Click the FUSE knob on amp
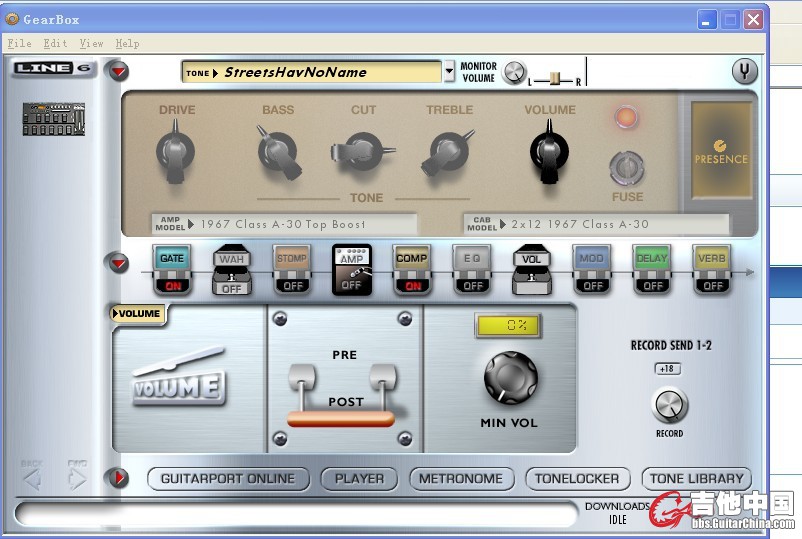 (x=626, y=168)
